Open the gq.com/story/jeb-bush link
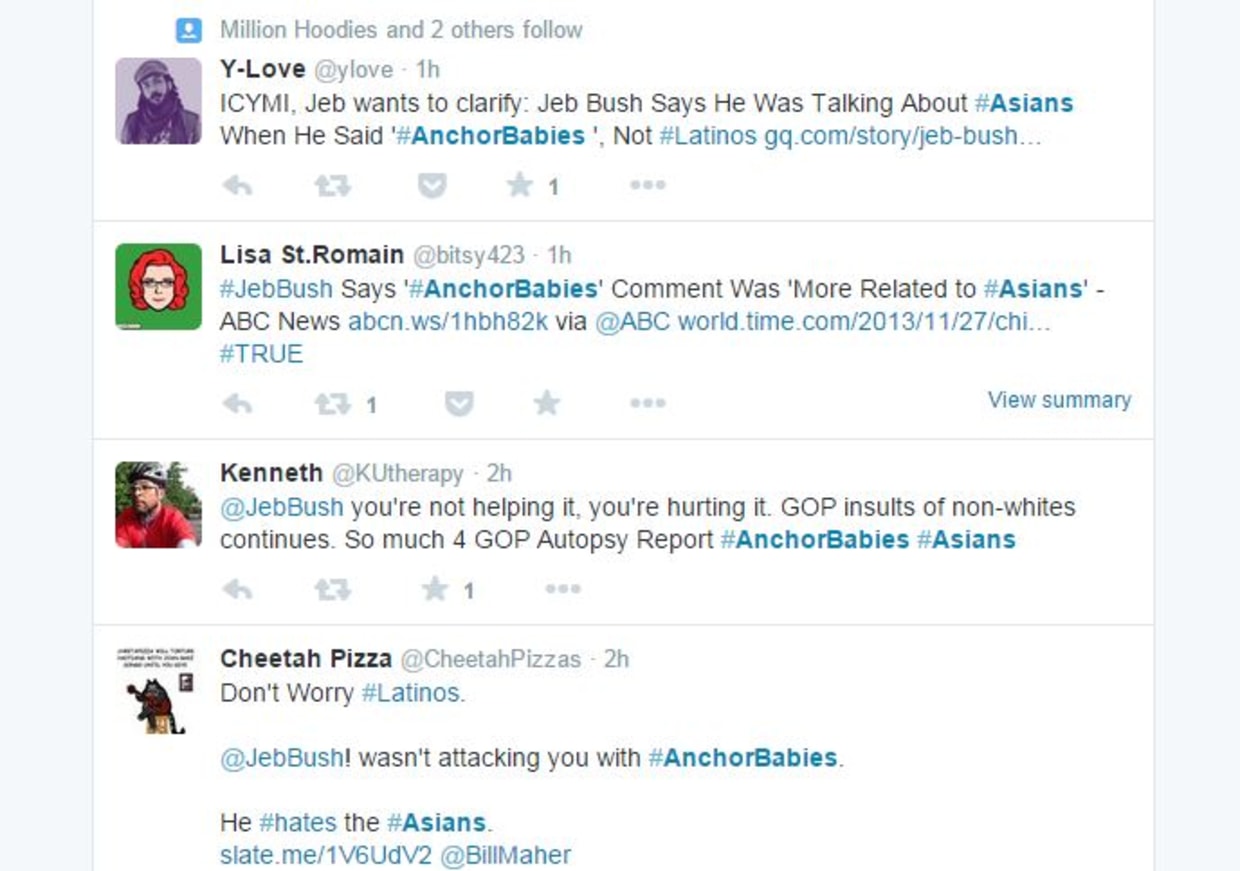The image size is (1240, 871). point(903,136)
